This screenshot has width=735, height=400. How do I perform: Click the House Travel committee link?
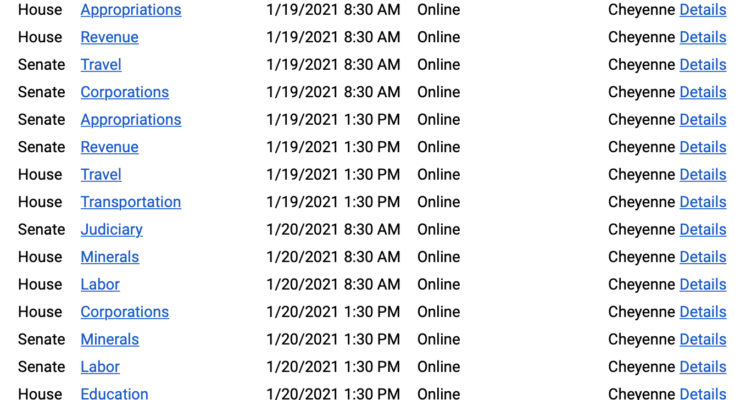point(101,175)
